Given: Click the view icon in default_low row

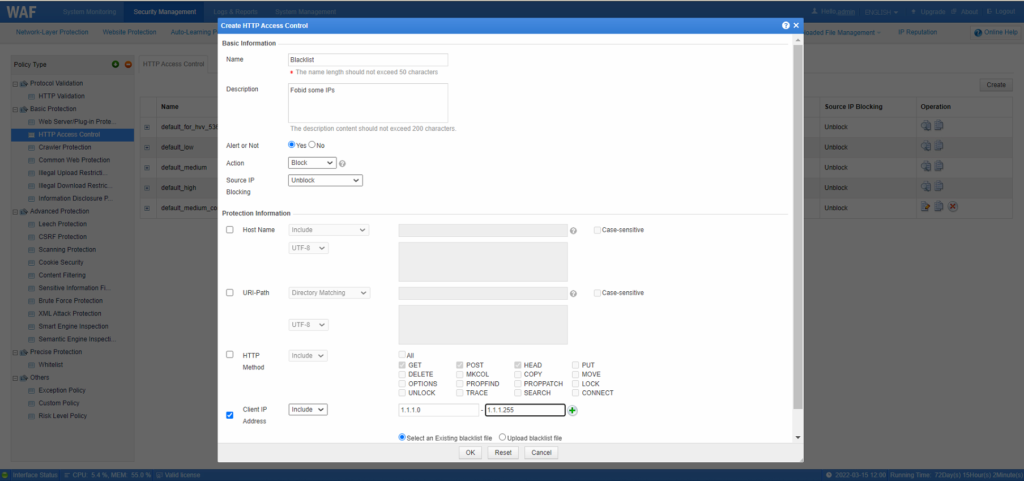Looking at the screenshot, I should click(x=925, y=146).
